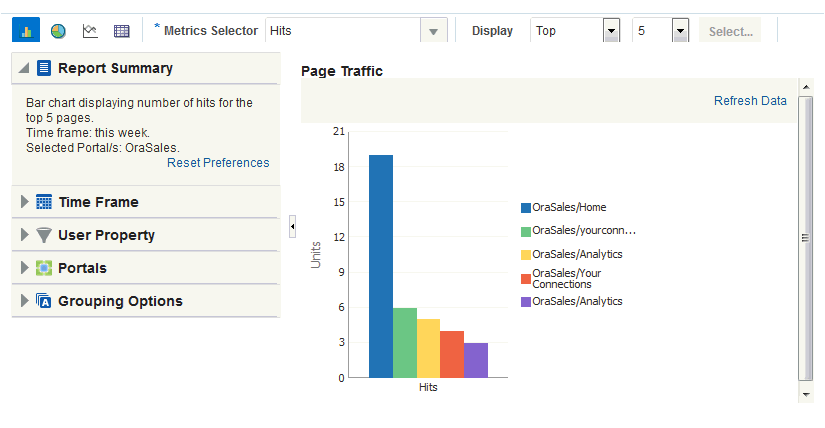Click the Refresh Data link
The height and width of the screenshot is (428, 825).
point(750,101)
